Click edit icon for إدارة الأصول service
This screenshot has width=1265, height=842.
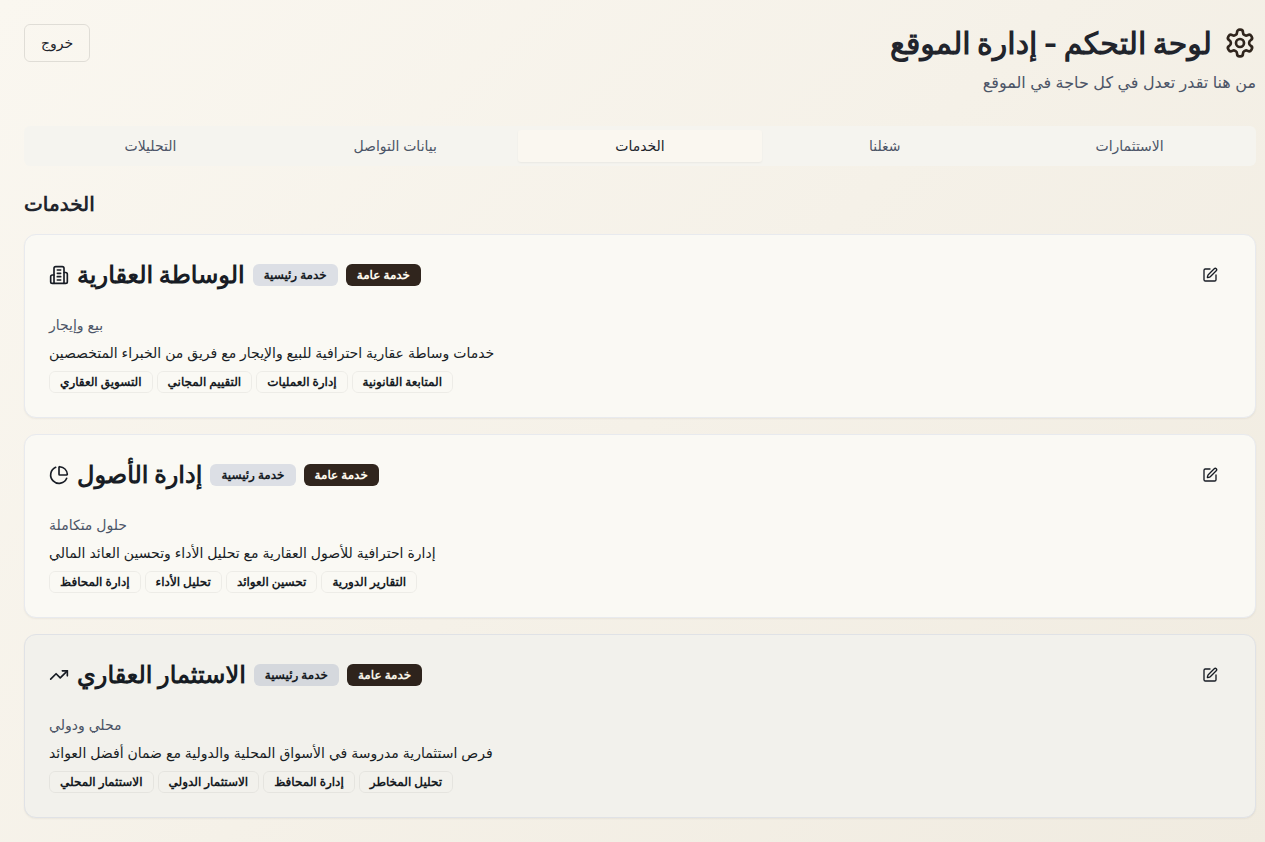[1210, 475]
